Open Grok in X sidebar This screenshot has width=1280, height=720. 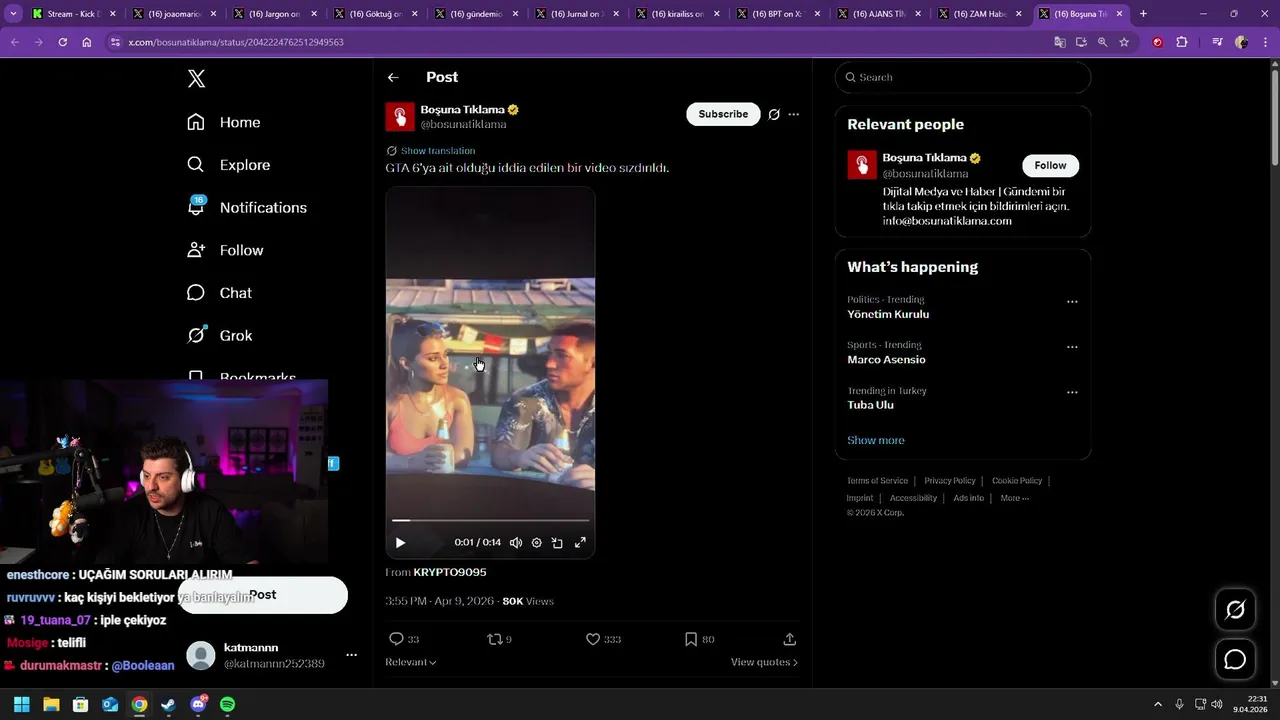220,336
